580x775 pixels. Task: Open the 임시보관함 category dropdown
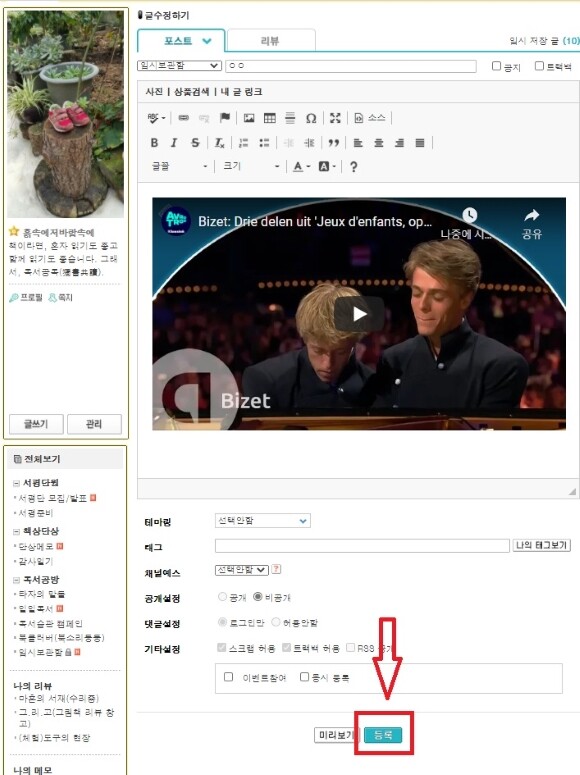[179, 65]
